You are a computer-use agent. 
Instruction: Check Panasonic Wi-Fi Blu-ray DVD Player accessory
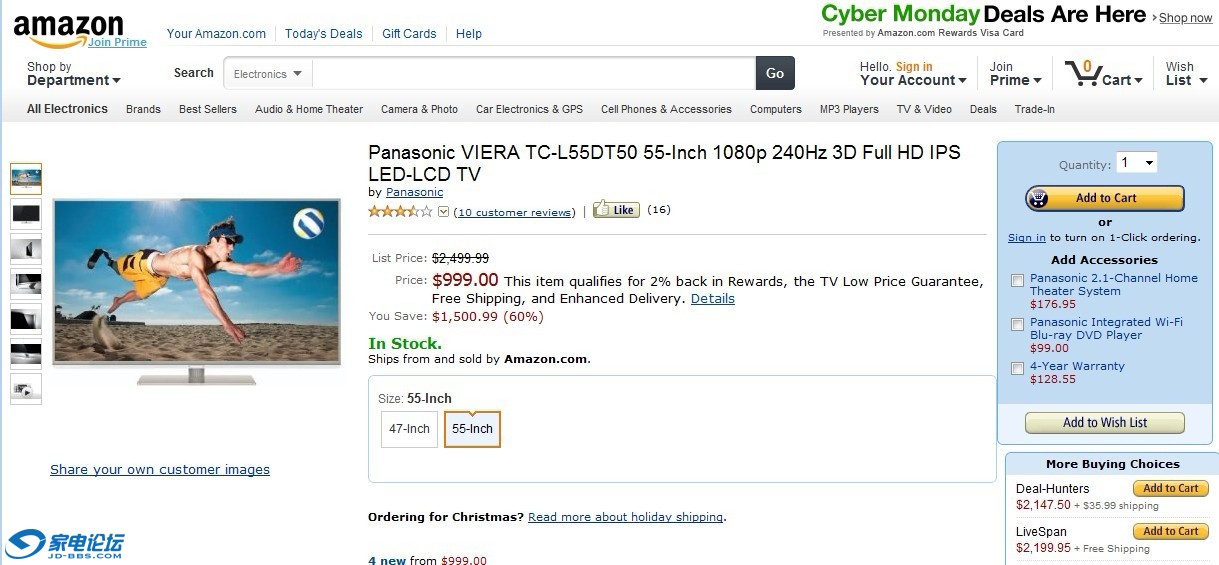[x=1017, y=324]
